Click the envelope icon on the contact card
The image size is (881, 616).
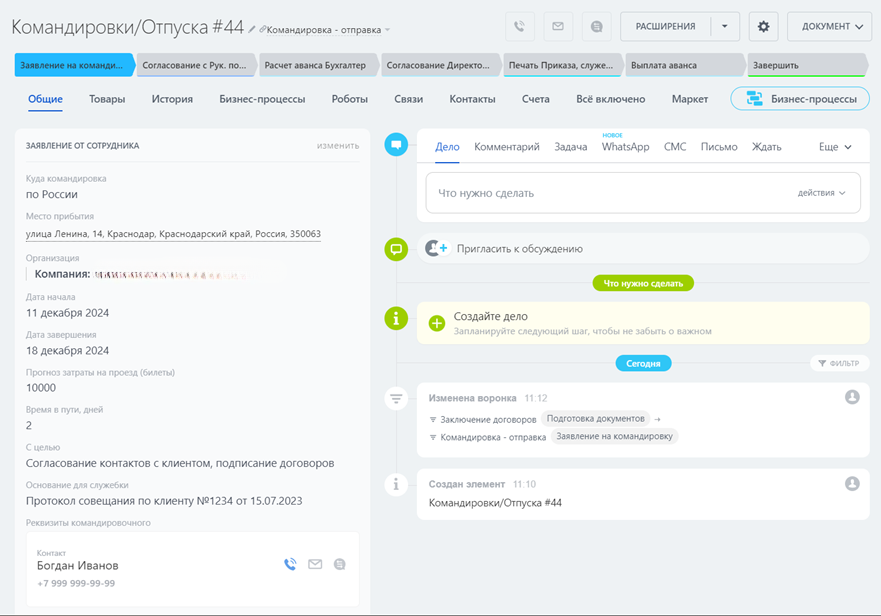click(315, 564)
